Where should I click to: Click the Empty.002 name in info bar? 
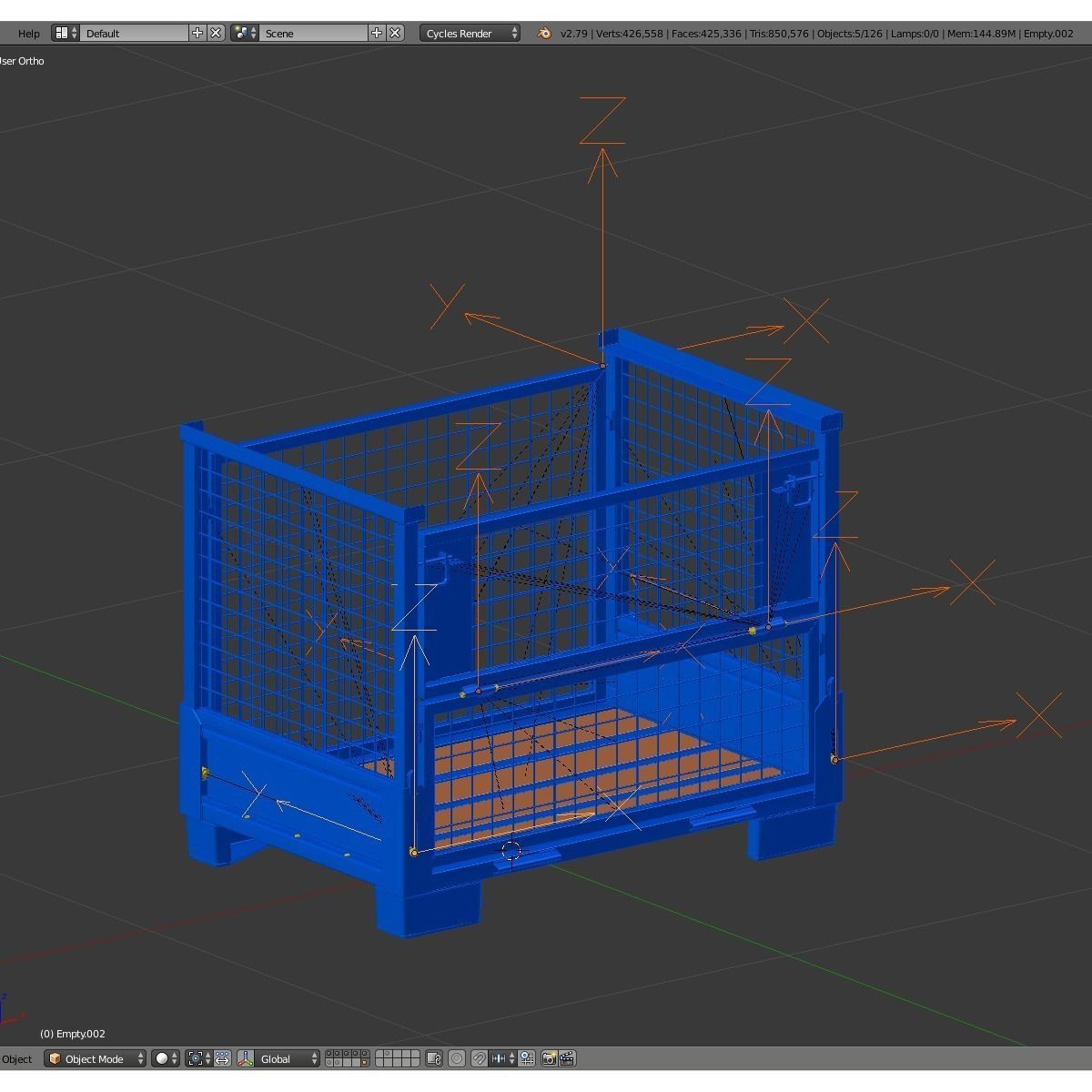(1048, 34)
